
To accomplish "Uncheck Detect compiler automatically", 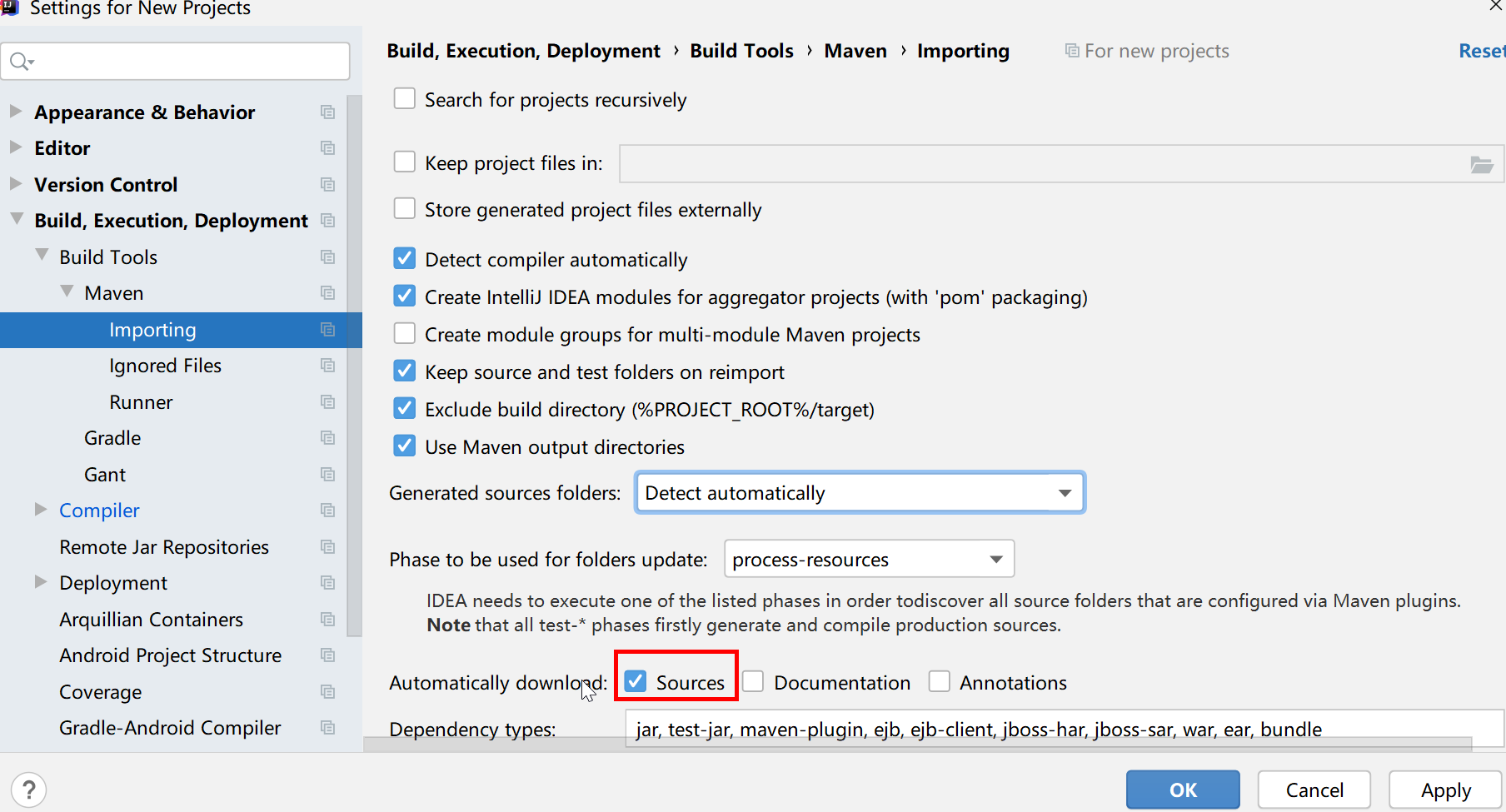I will 404,258.
